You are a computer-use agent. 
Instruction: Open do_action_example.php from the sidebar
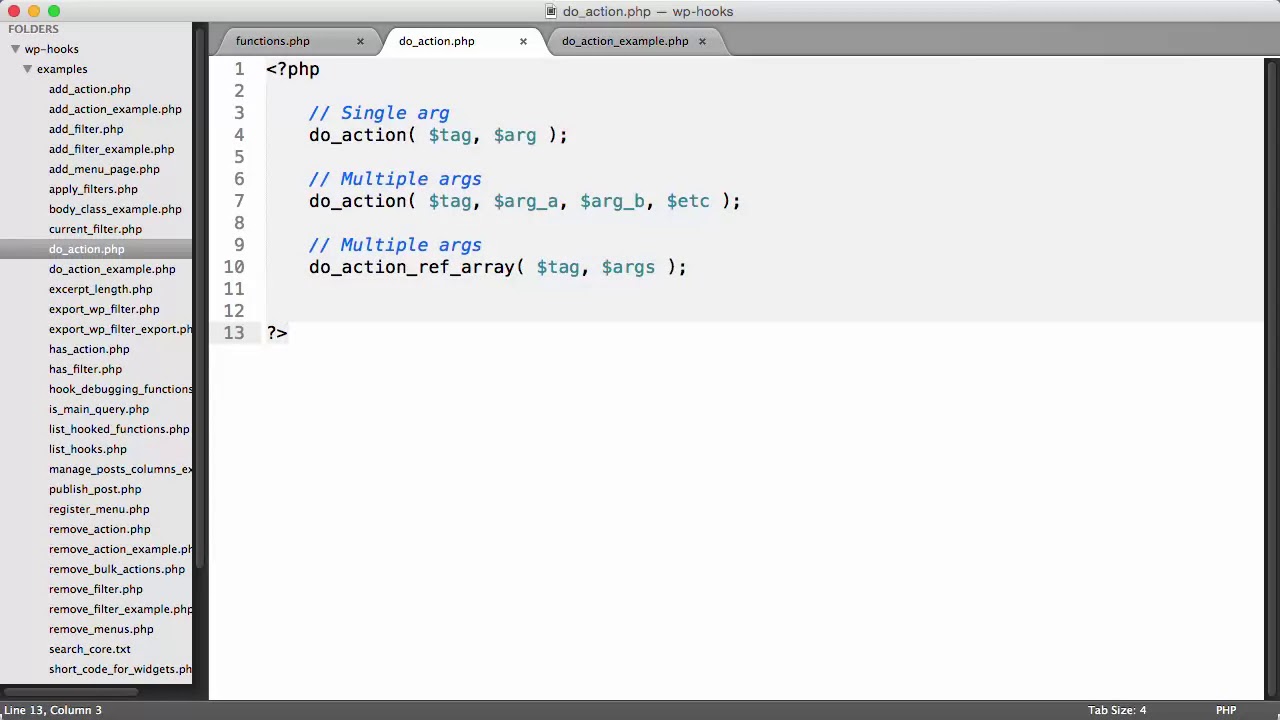[112, 269]
